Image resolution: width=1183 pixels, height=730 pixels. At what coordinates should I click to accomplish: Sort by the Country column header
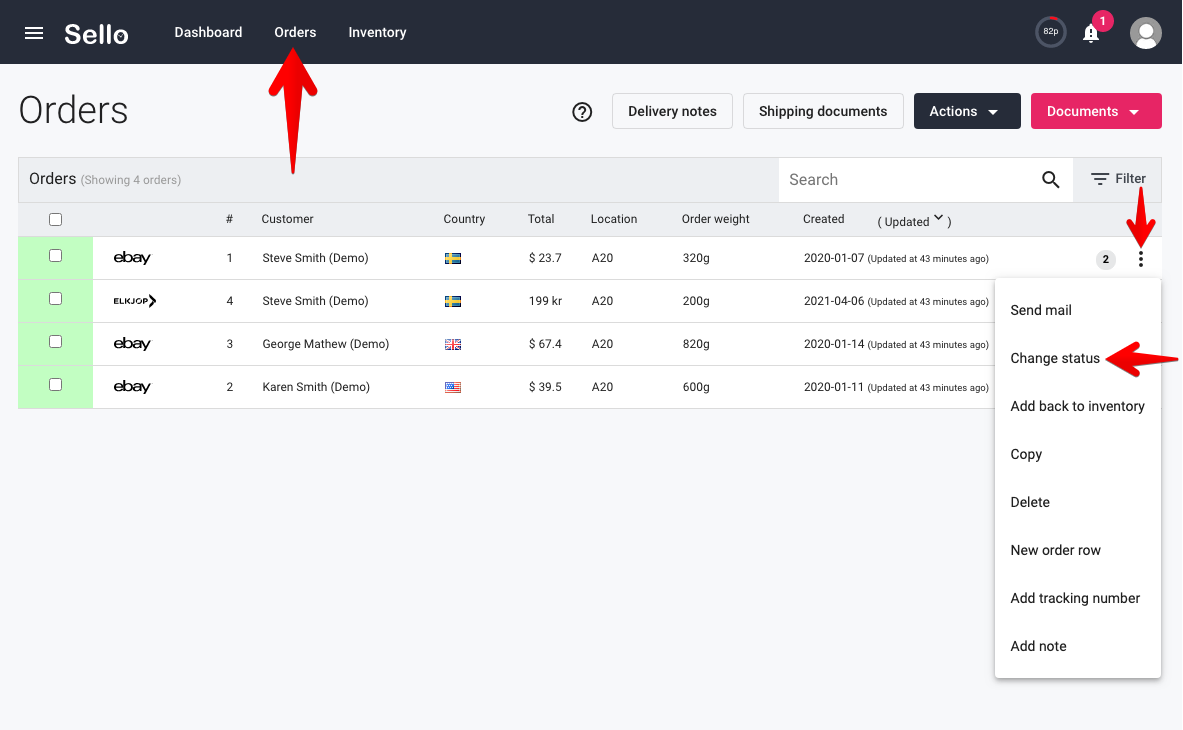coord(464,219)
